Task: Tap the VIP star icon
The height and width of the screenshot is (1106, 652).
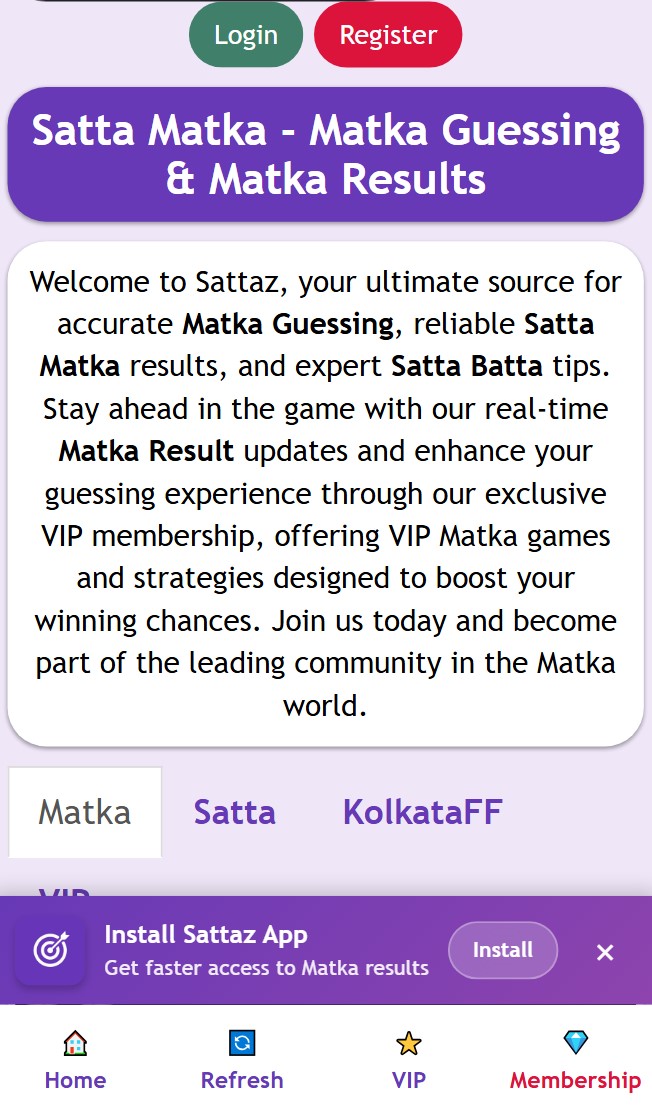Action: coord(409,1044)
